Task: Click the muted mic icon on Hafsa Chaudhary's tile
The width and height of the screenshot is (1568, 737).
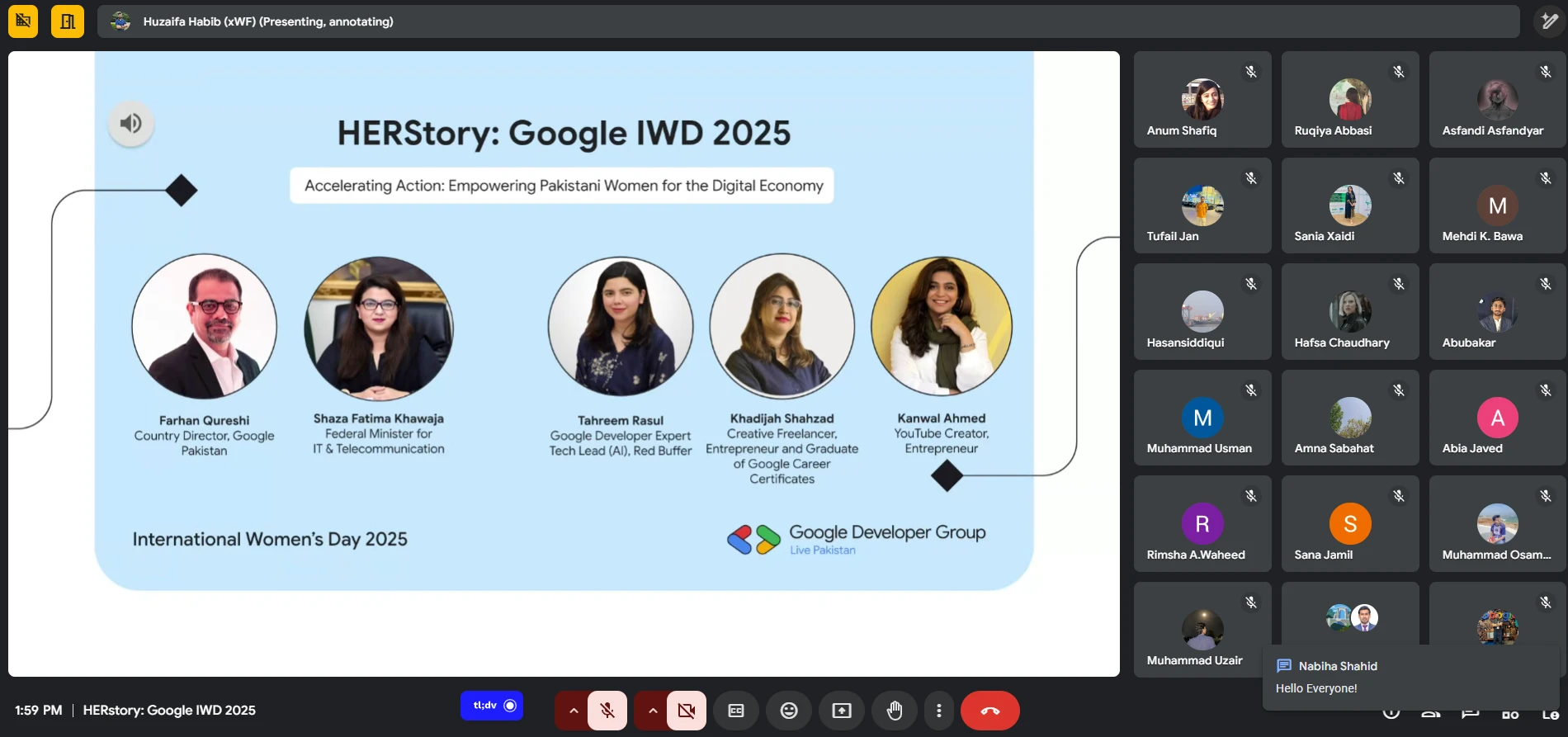Action: (1399, 284)
